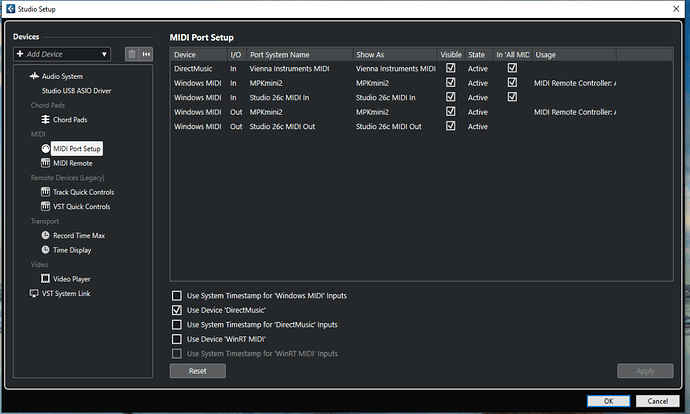Click the Visible column header
The image size is (690, 414).
pos(451,55)
